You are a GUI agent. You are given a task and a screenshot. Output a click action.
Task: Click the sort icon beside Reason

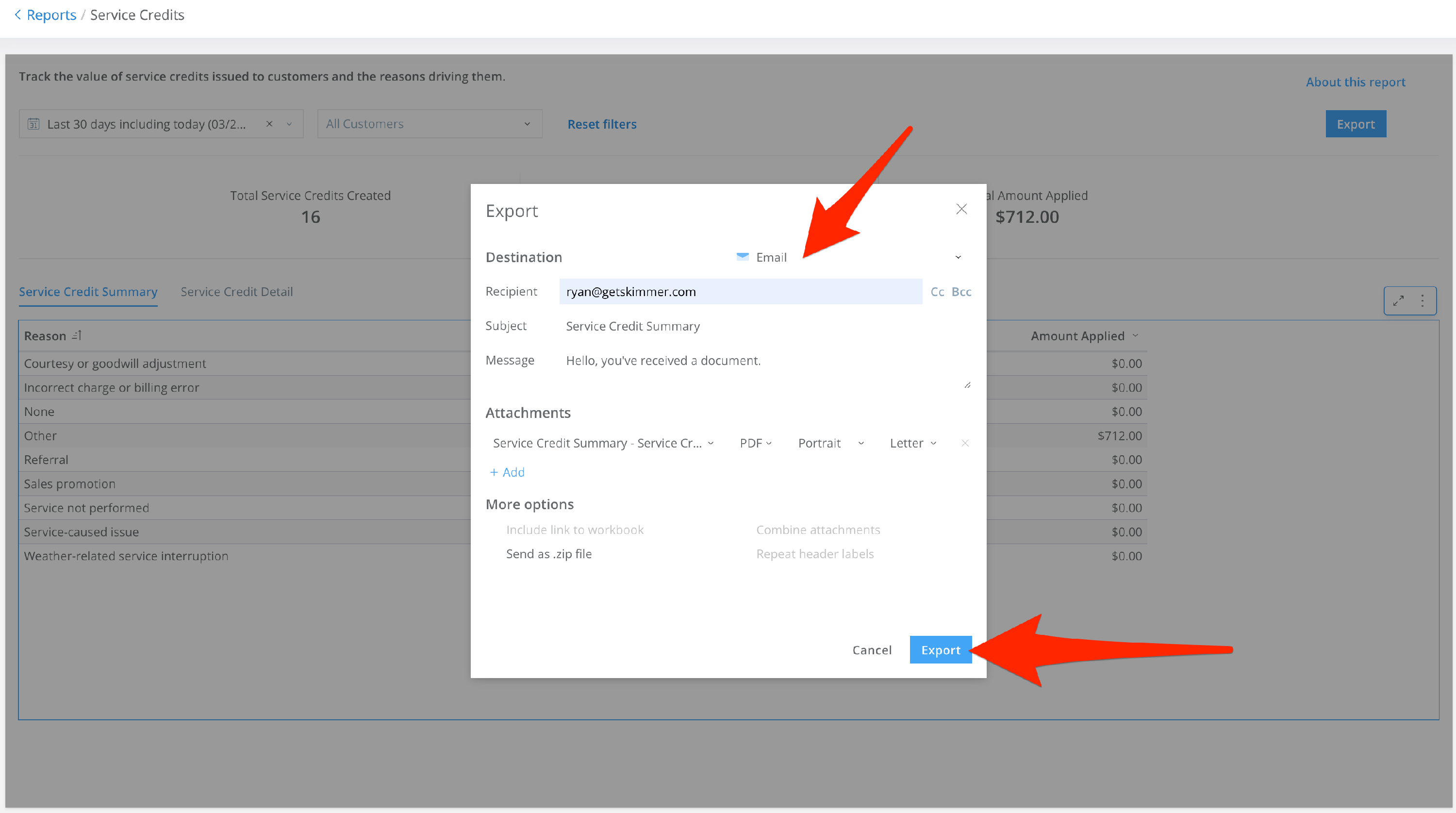click(x=77, y=335)
